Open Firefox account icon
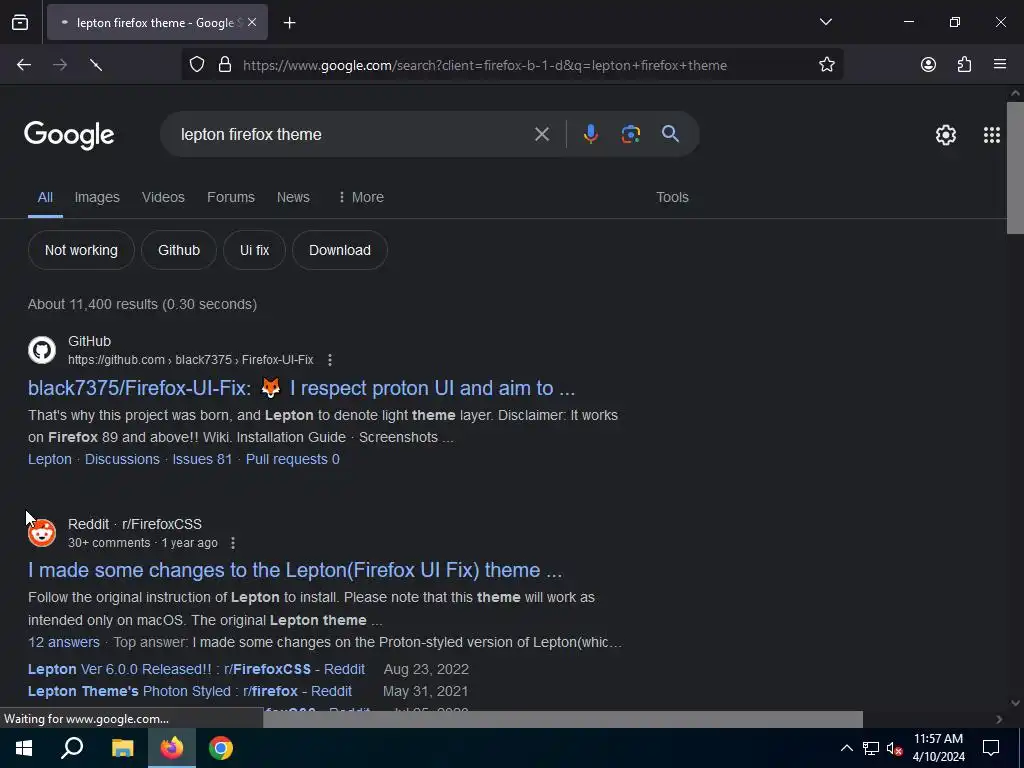The image size is (1024, 768). (928, 65)
